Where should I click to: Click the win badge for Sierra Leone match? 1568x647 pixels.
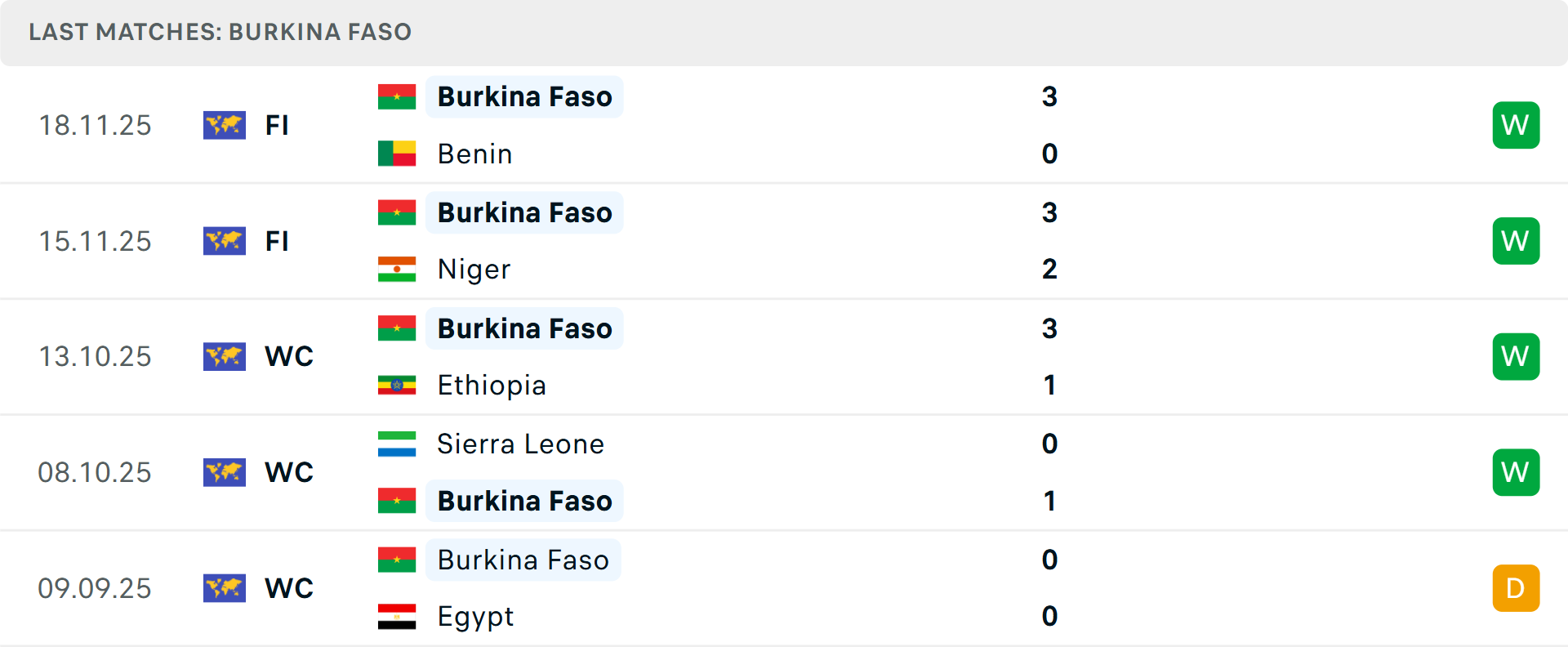click(x=1516, y=472)
